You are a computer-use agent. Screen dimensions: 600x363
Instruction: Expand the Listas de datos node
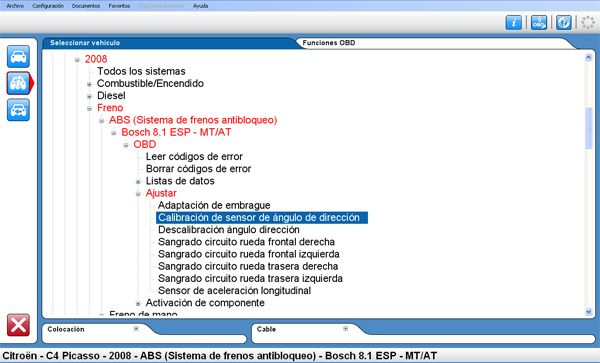138,182
